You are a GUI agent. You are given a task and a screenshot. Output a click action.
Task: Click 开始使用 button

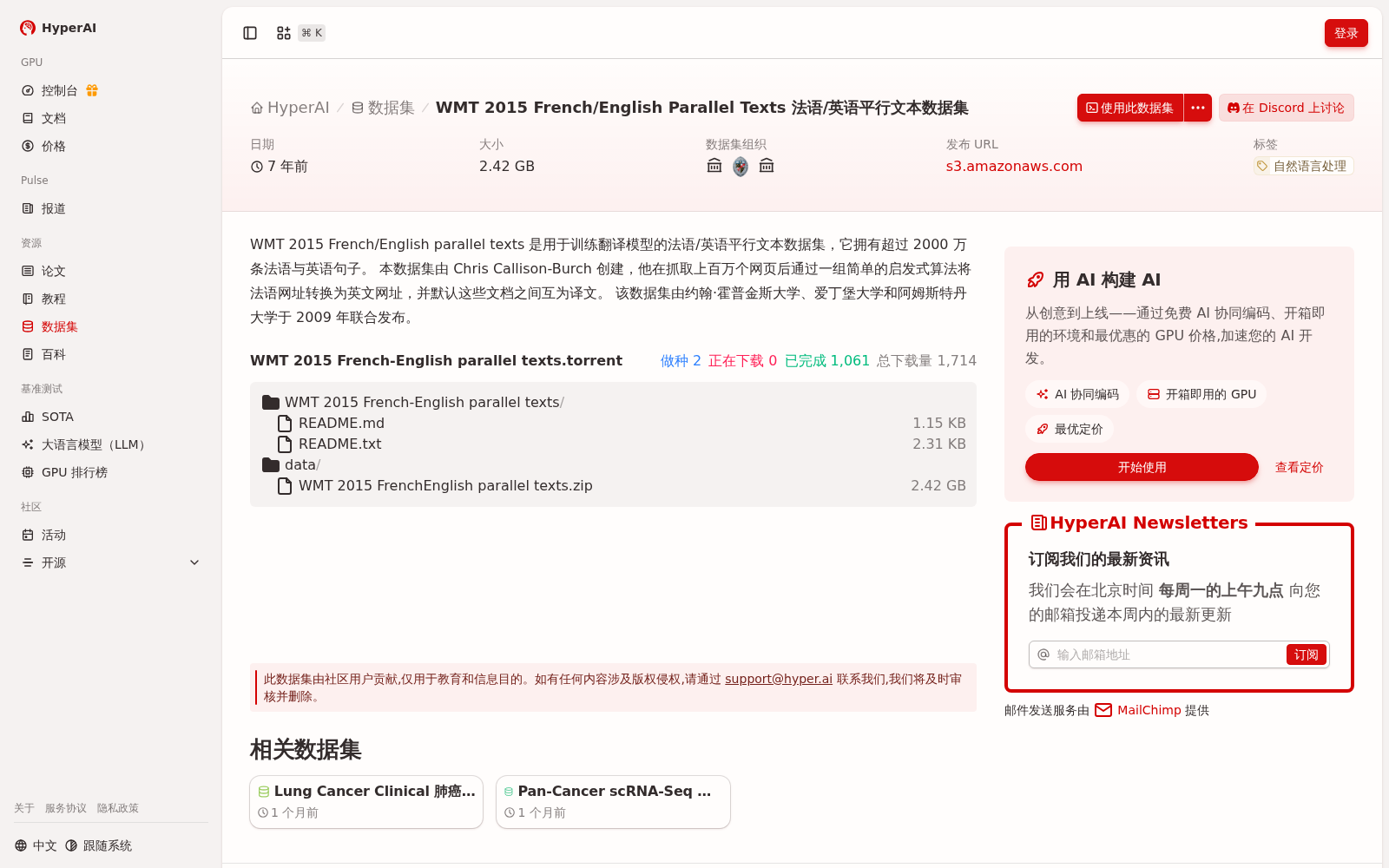[x=1142, y=467]
